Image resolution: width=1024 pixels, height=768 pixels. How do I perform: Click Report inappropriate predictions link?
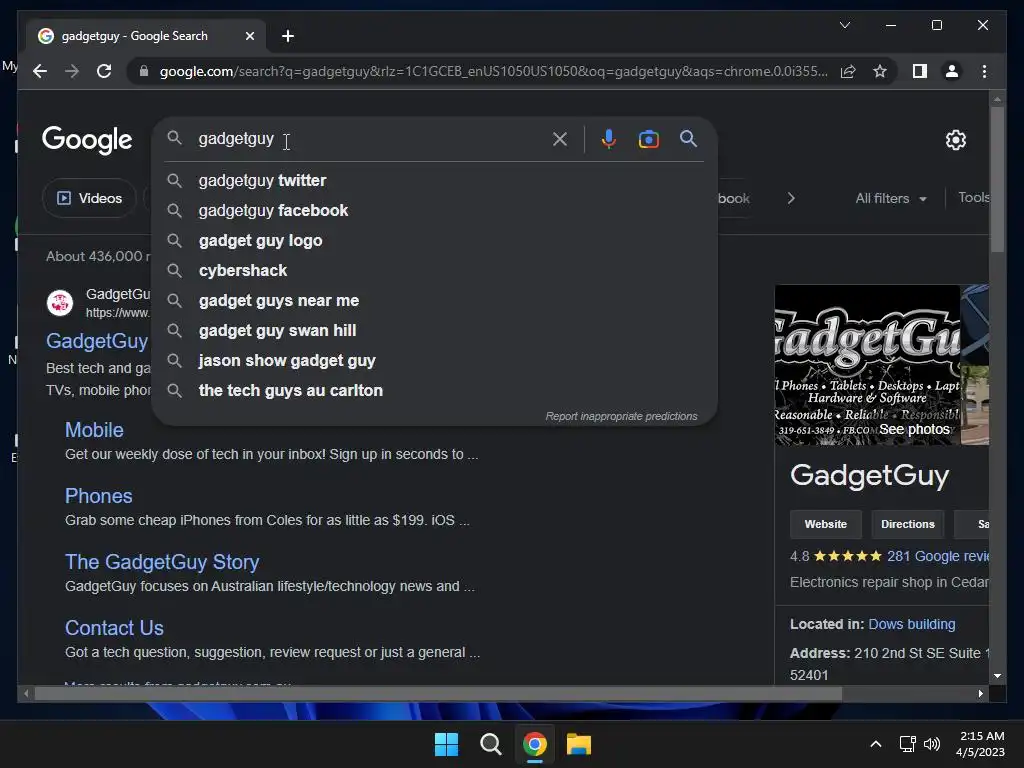coord(621,416)
